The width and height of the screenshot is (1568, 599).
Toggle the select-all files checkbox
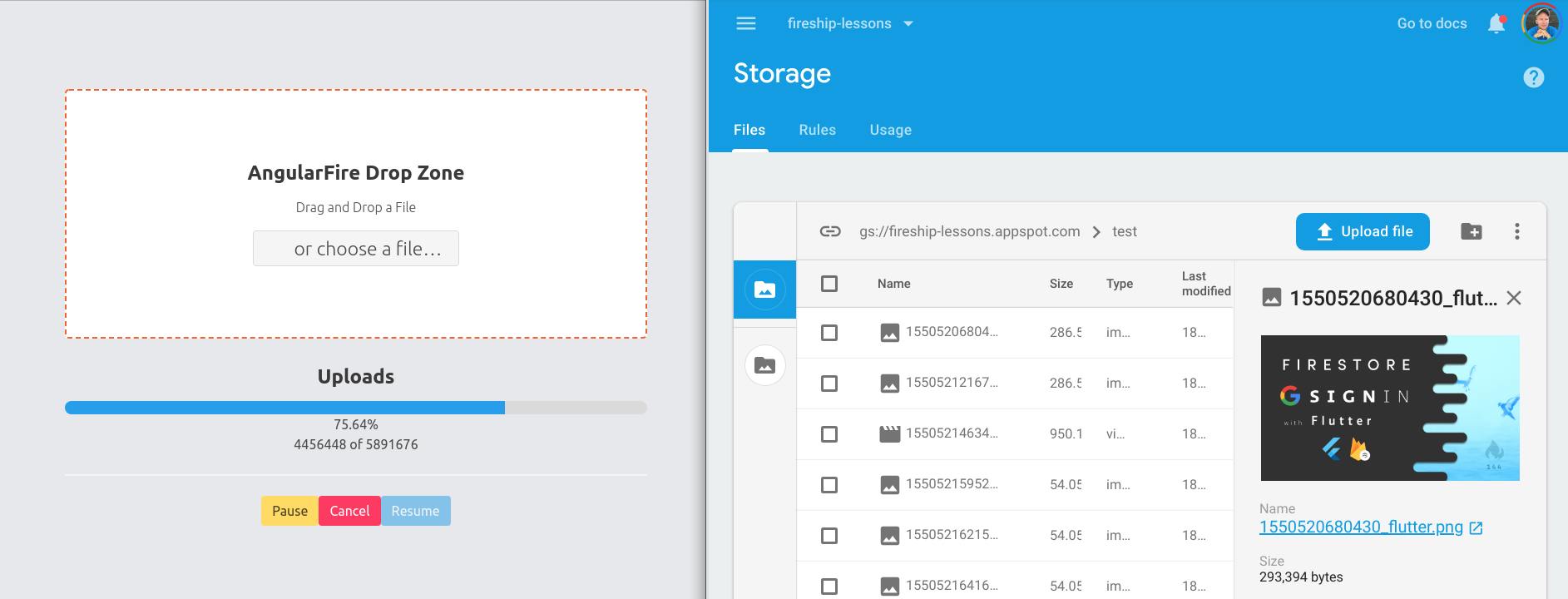(829, 284)
